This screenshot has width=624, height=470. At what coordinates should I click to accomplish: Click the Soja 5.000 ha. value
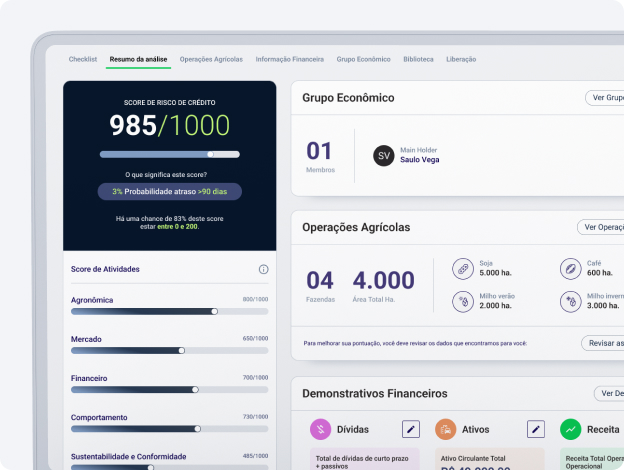coord(495,273)
